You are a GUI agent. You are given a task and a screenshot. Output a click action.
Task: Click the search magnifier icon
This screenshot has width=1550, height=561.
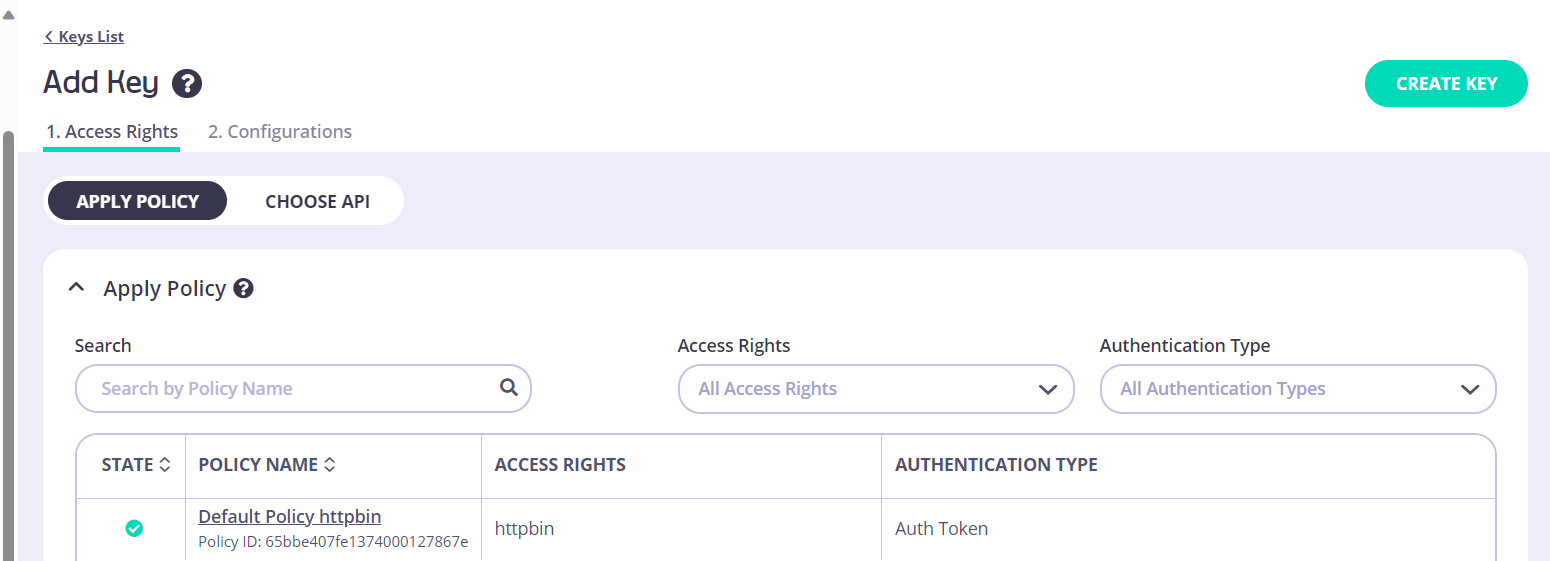[509, 388]
